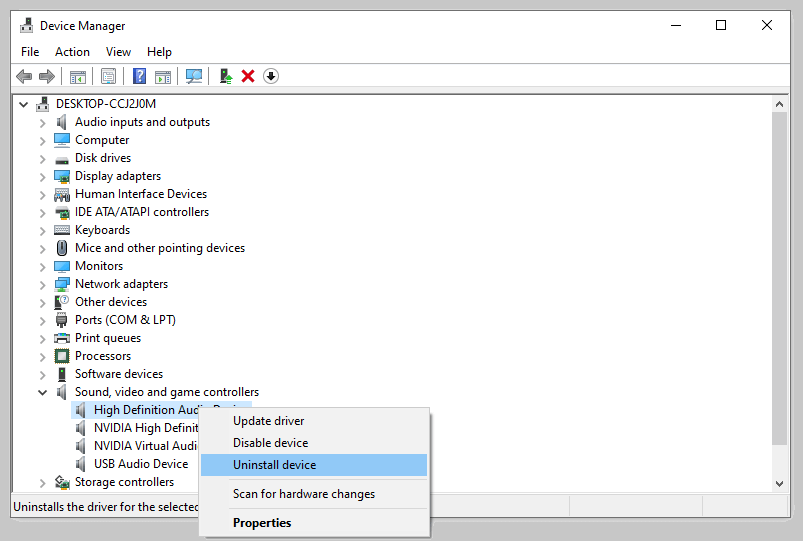The image size is (803, 541).
Task: Click the Print queues printer icon
Action: pyautogui.click(x=61, y=338)
